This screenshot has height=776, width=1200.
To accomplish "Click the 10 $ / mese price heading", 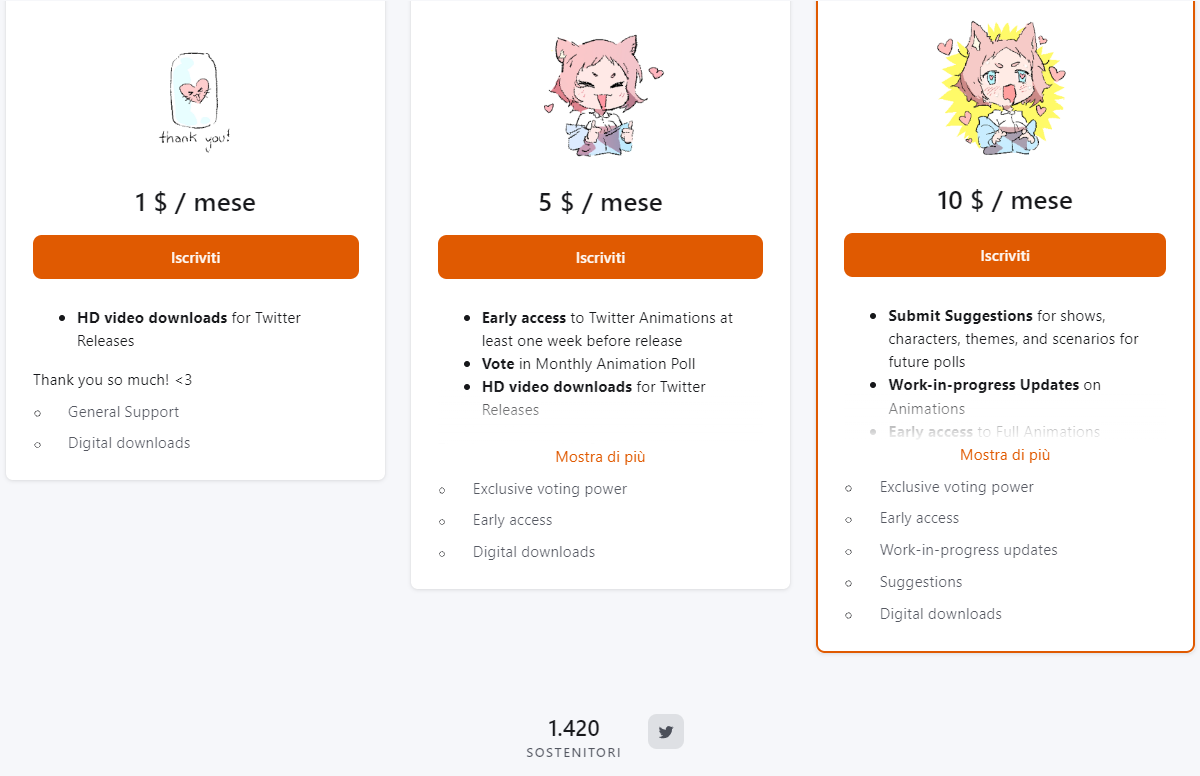I will tap(1005, 201).
